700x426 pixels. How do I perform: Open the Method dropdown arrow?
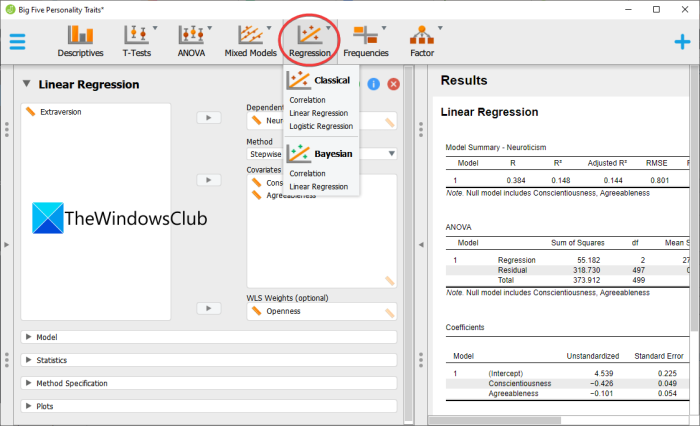[x=392, y=154]
